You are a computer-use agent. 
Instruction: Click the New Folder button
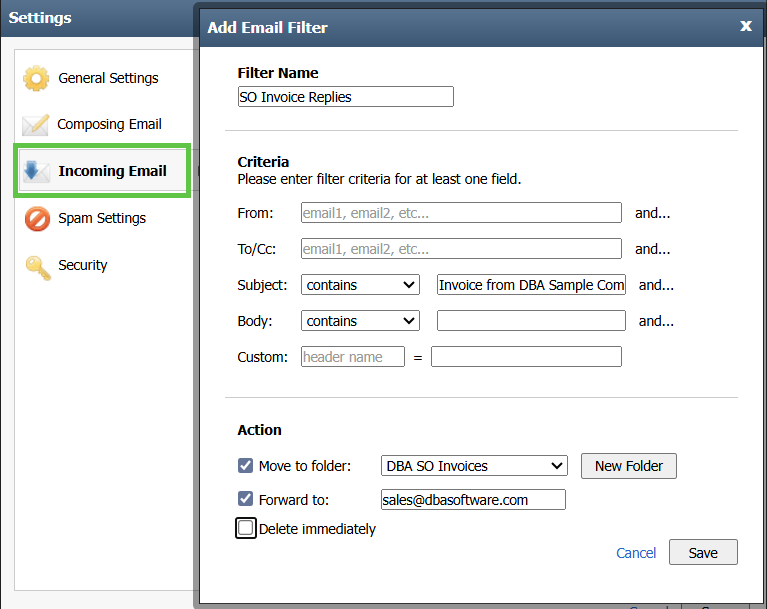[629, 466]
